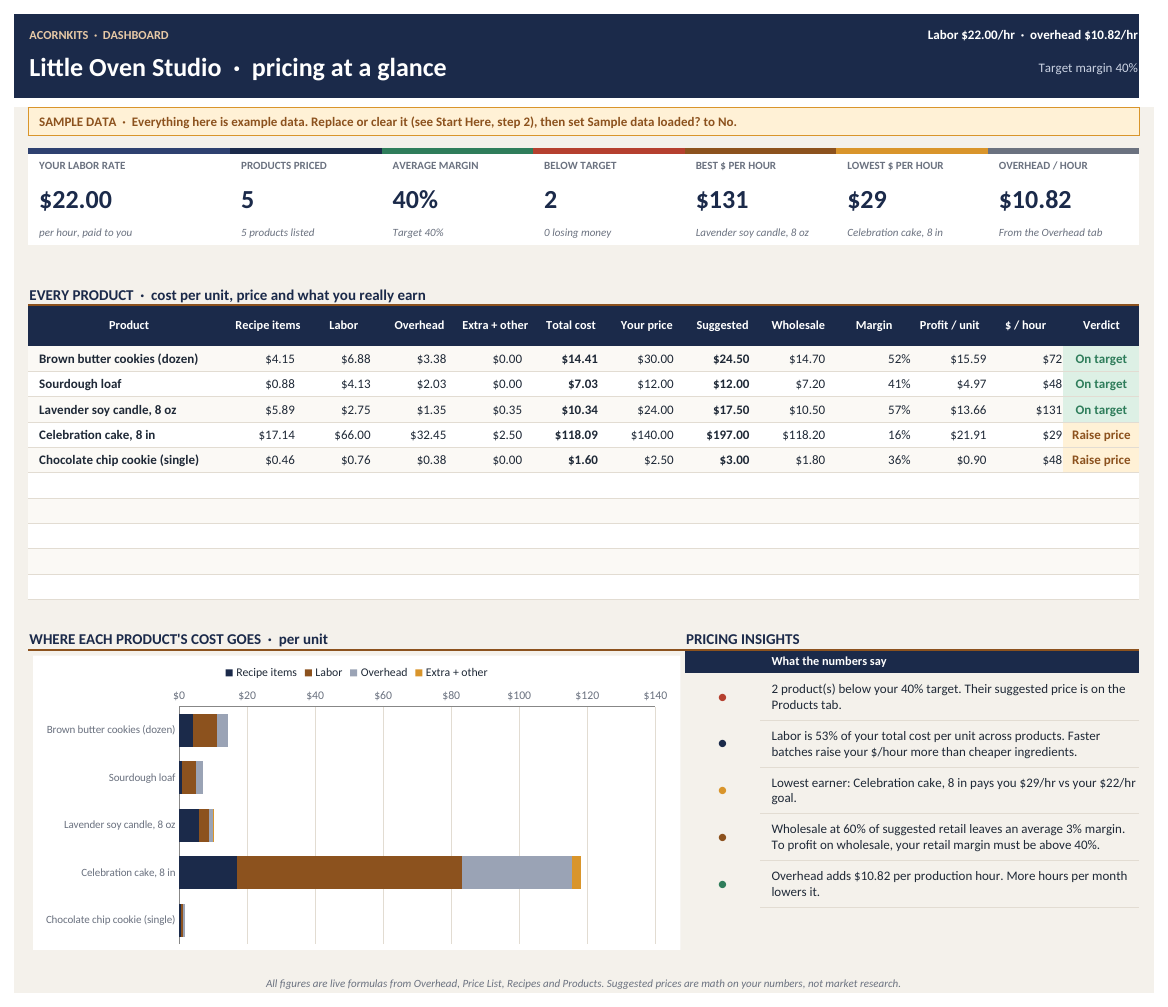Click the orange Extra + other legend swatch
The image size is (1168, 1007).
click(419, 673)
